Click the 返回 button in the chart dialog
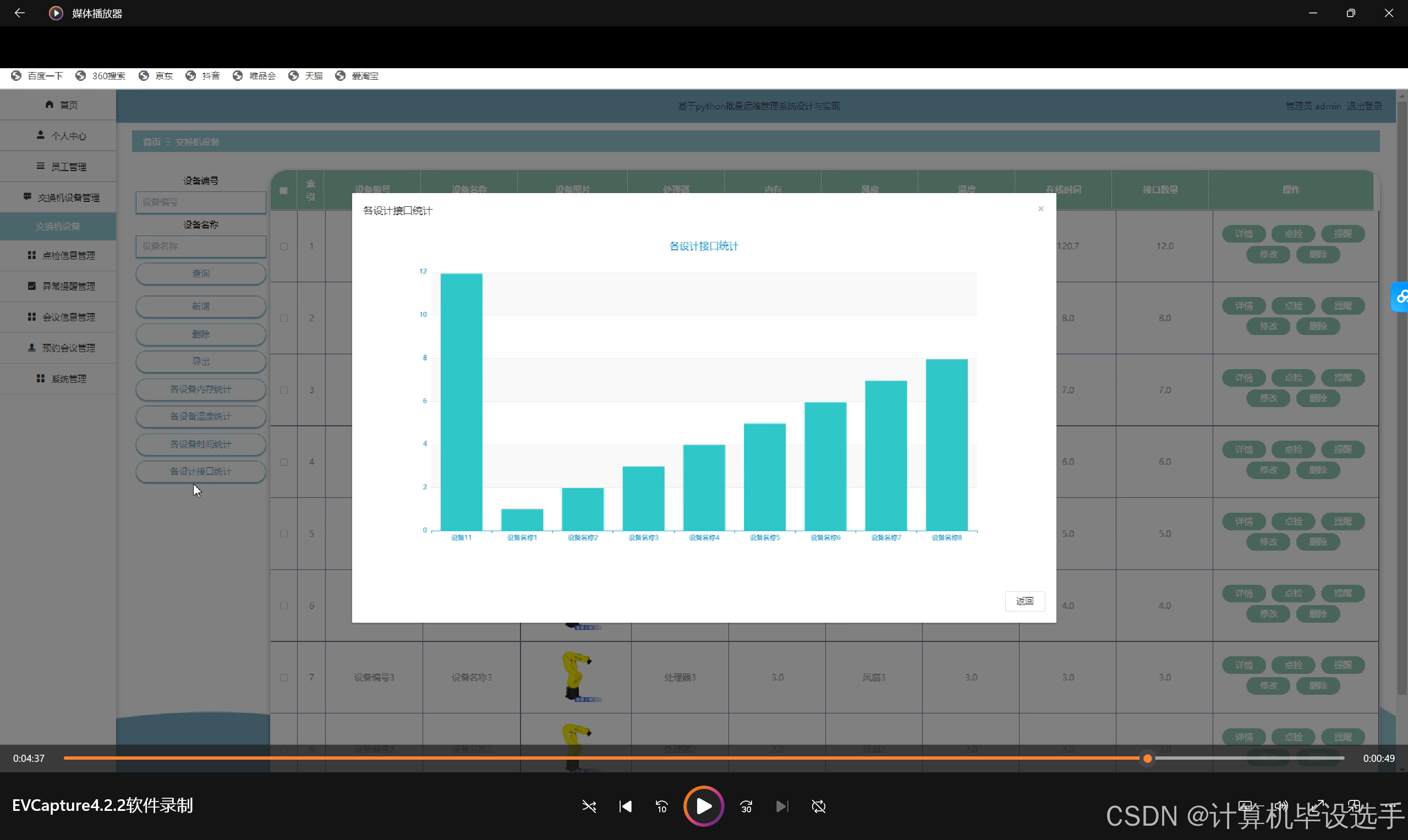Screen dimensions: 1408x840 tap(1024, 601)
